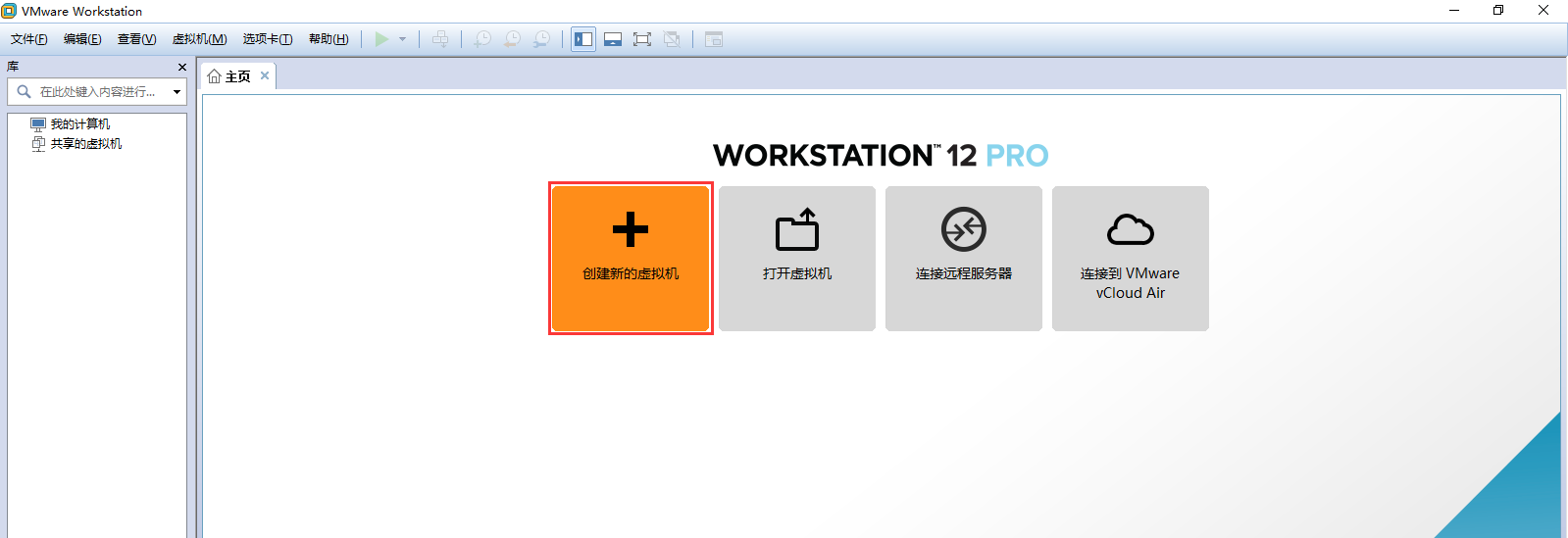Close the 主页 tab
This screenshot has height=538, width=1568.
click(x=265, y=75)
